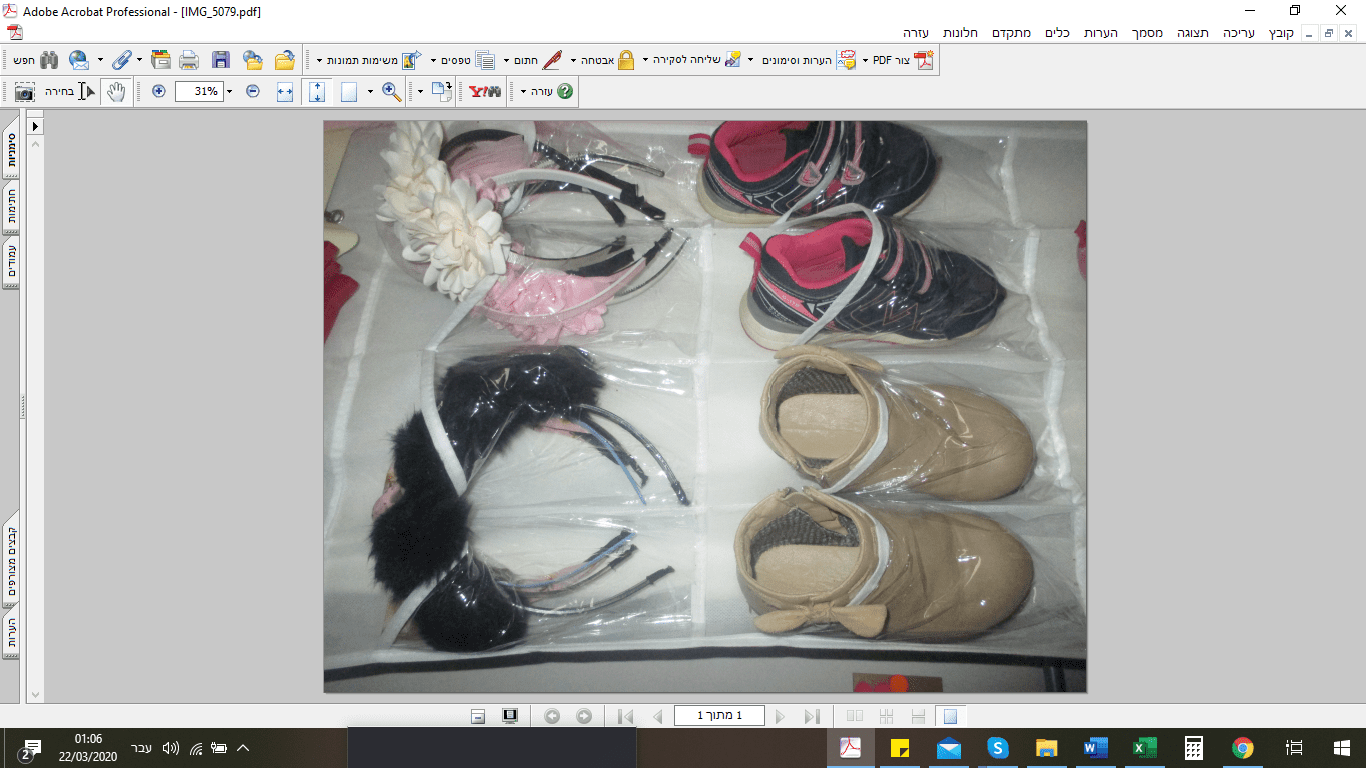Open the Pages (עמודים) side tab

11,262
